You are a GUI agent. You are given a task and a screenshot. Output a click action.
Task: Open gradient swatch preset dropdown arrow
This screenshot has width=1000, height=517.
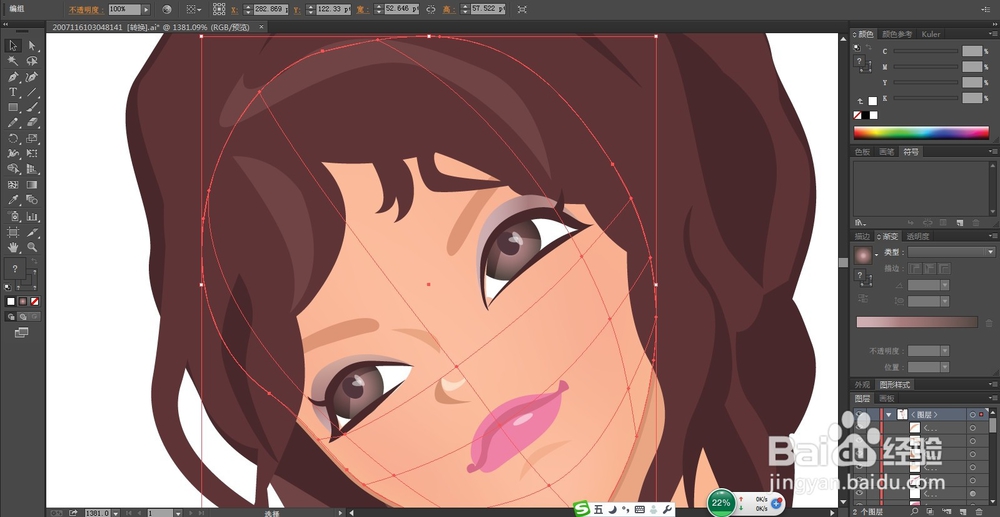pyautogui.click(x=877, y=255)
